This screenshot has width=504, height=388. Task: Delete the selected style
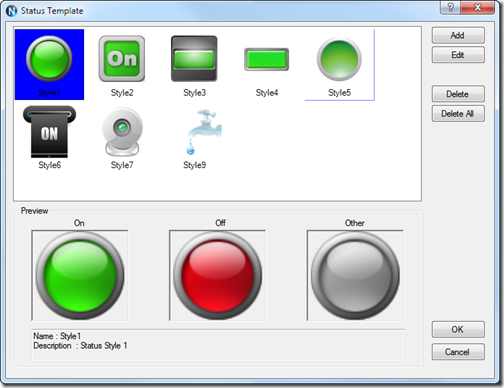pos(458,94)
